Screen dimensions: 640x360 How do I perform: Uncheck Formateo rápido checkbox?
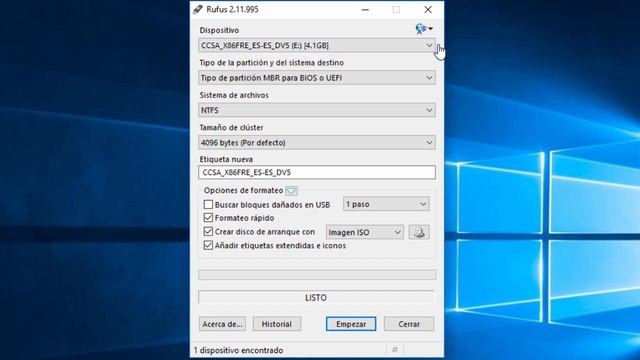[208, 218]
